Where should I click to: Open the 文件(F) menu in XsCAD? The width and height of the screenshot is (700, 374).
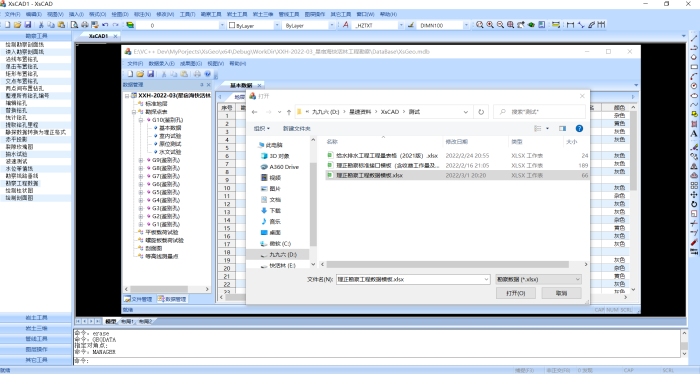pos(12,14)
